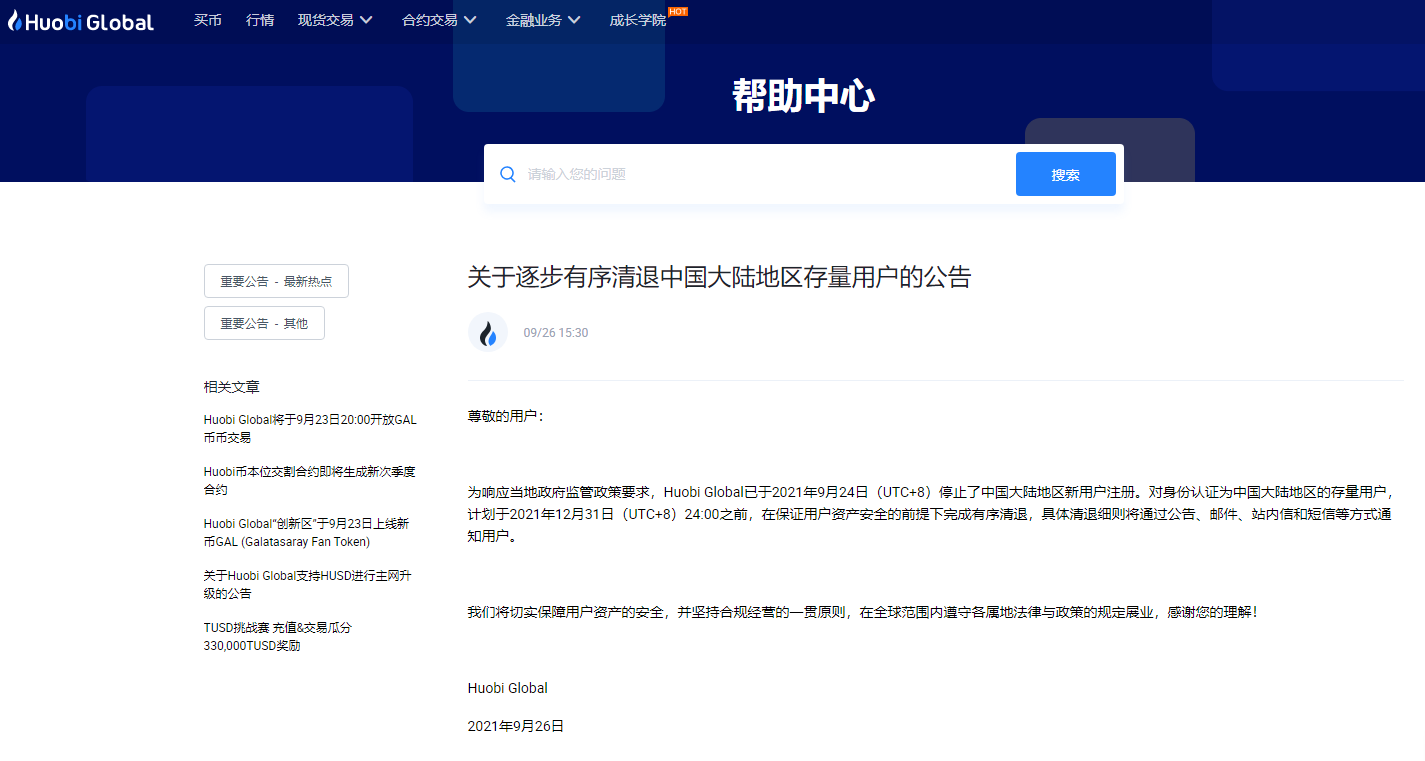The image size is (1425, 761).
Task: Click the Huobi flame avatar beside post date
Action: pos(488,332)
